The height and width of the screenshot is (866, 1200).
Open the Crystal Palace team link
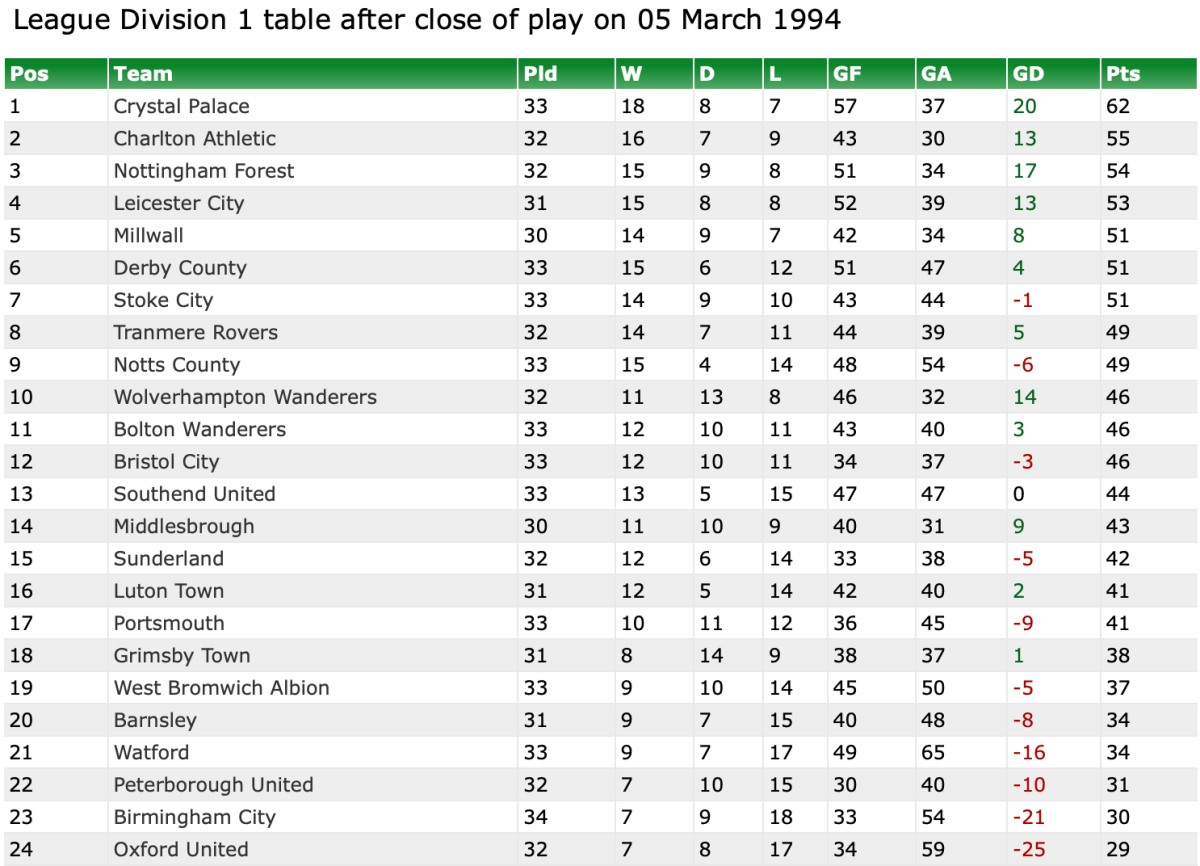pyautogui.click(x=181, y=106)
